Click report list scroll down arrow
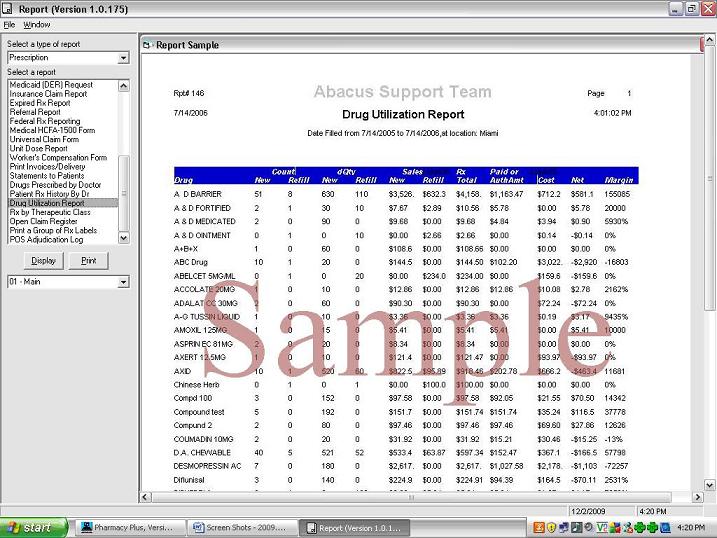Viewport: 717px width, 538px height. (123, 238)
